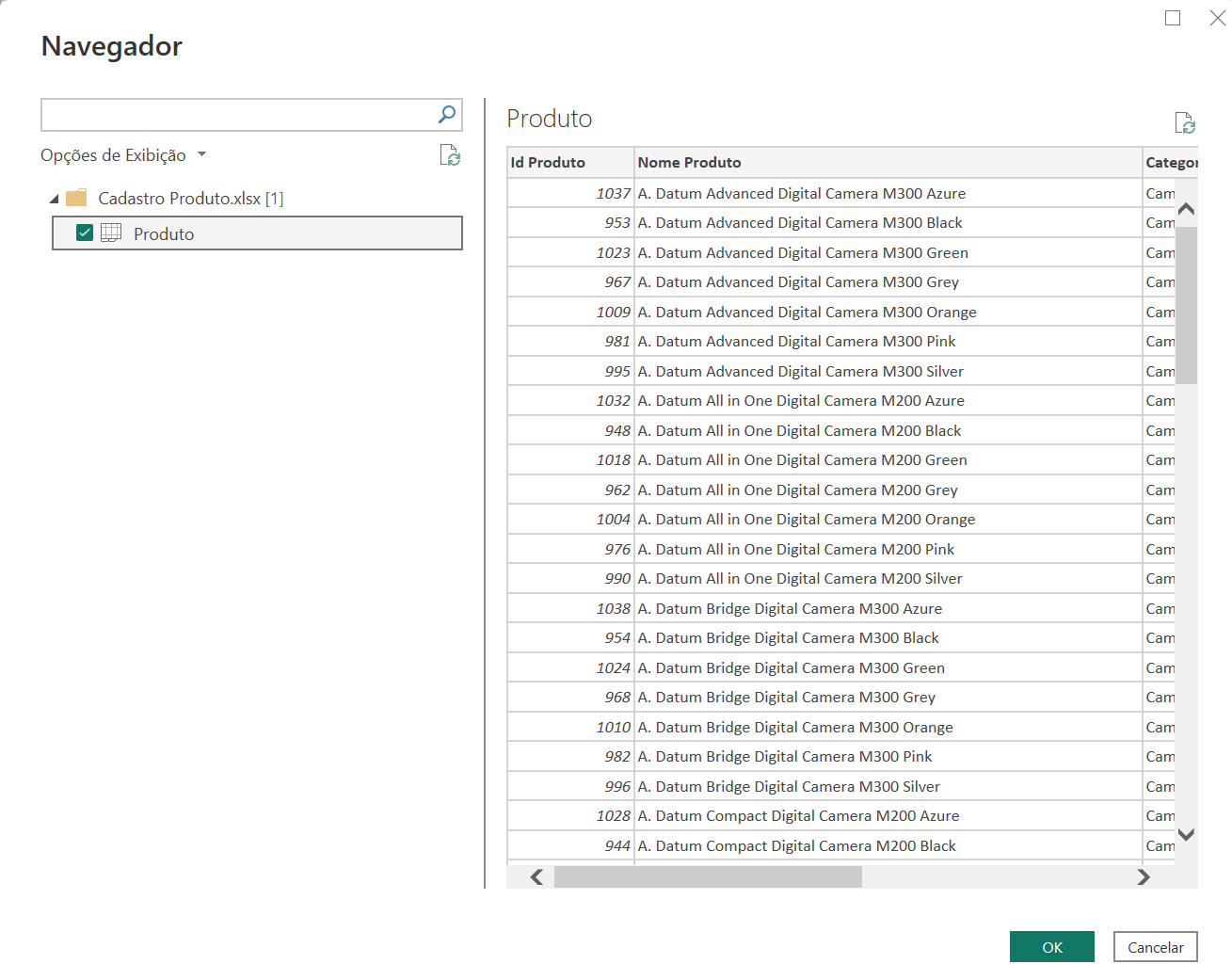Screen dimensions: 1232x980
Task: Click the Produto table icon
Action: [111, 233]
